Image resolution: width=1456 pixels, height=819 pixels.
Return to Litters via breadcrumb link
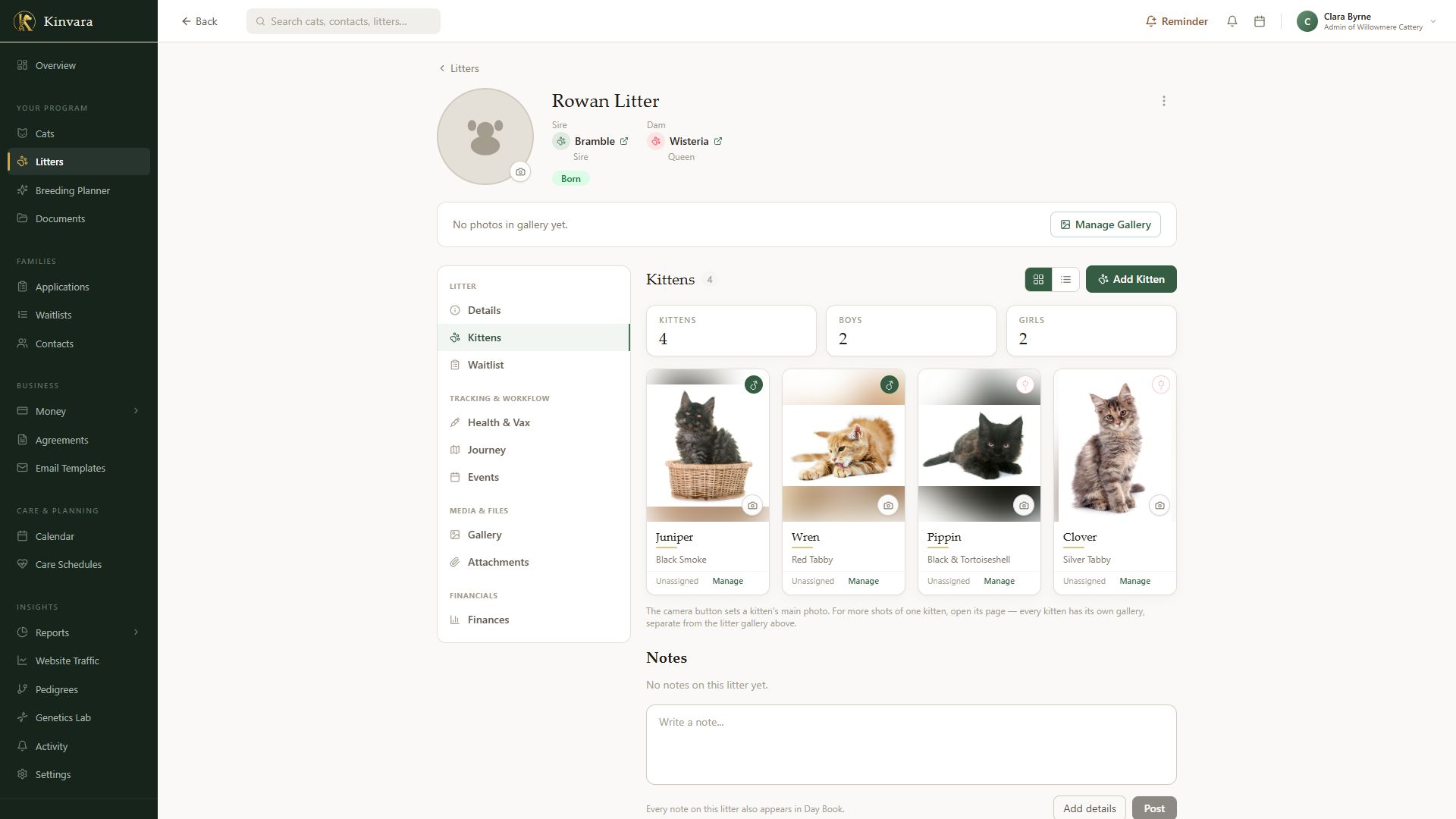(x=459, y=68)
